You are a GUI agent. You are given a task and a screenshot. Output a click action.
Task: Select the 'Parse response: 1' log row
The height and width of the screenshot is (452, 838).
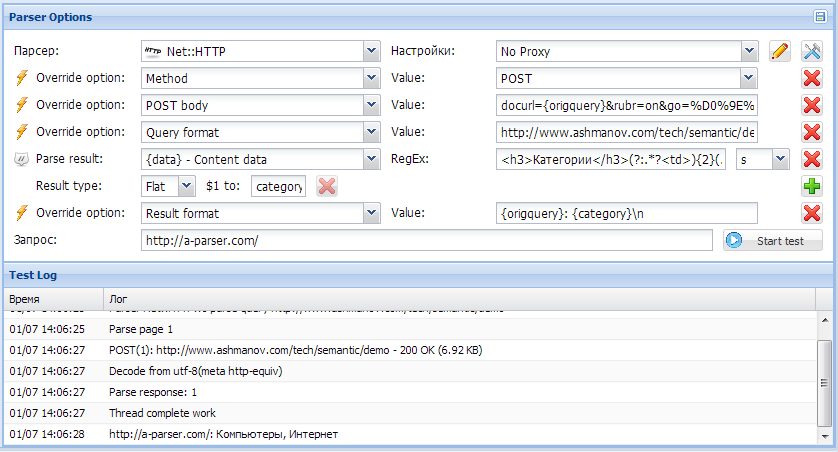point(410,392)
